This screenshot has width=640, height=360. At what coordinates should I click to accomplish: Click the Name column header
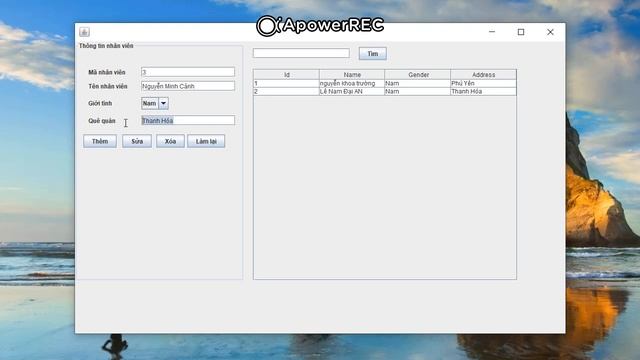click(352, 75)
